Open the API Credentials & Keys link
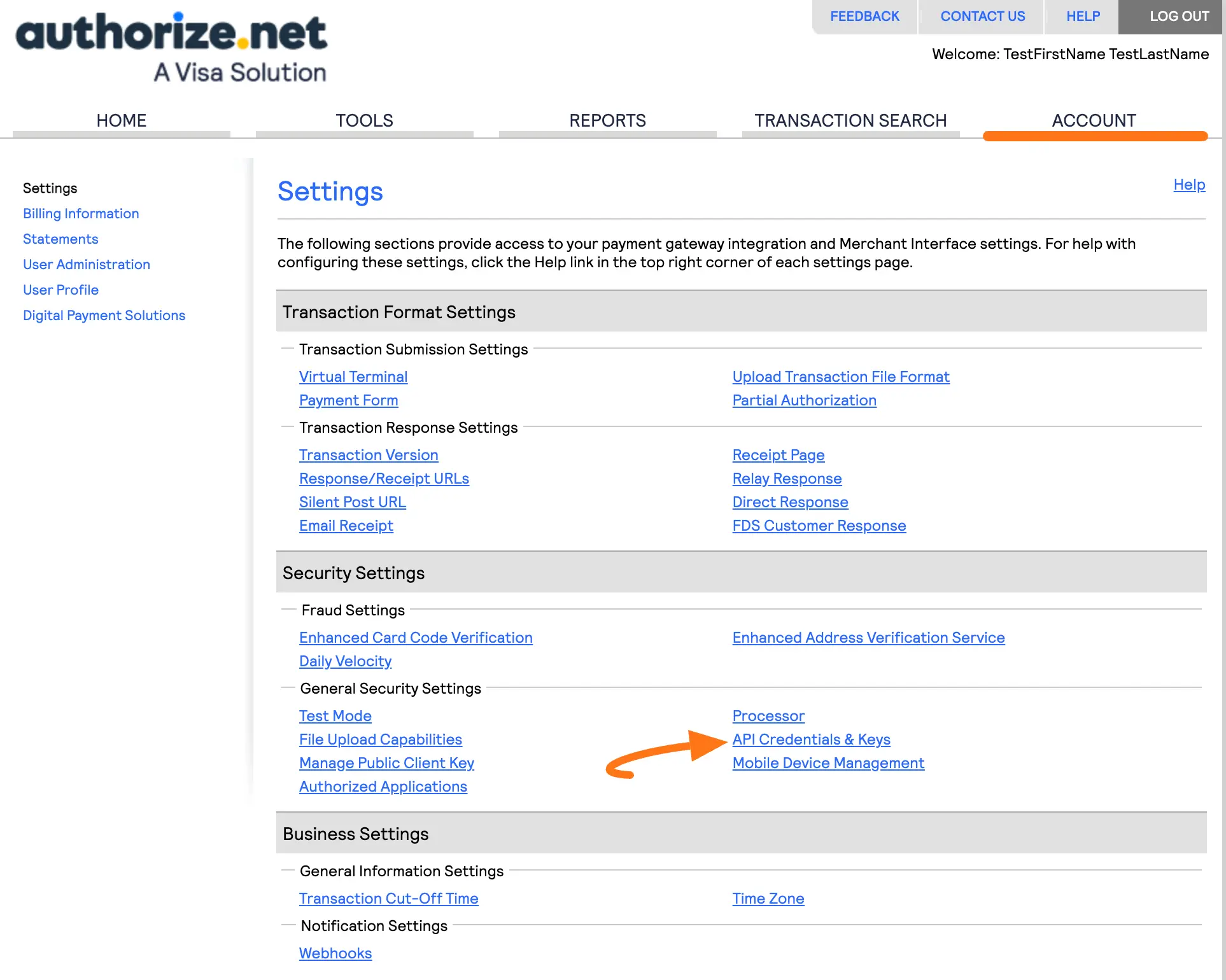This screenshot has height=980, width=1226. pyautogui.click(x=811, y=739)
